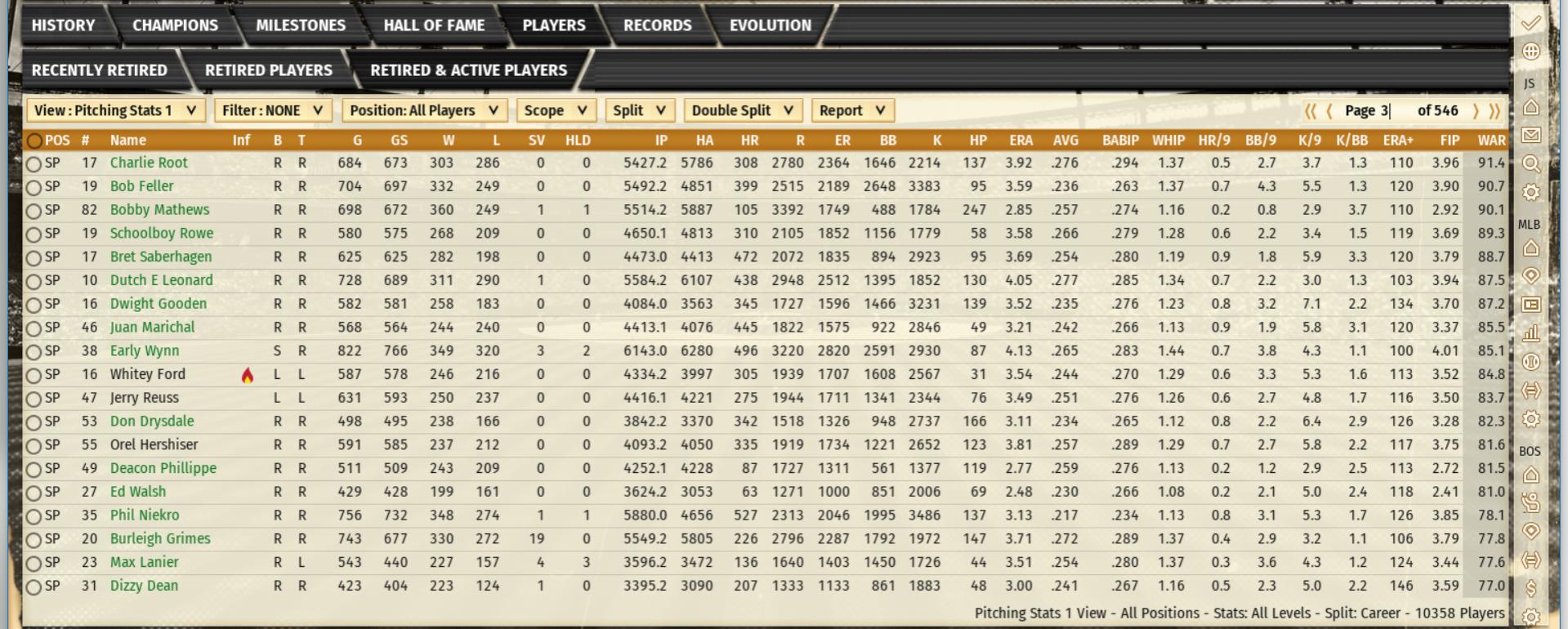Open Juan Marichal's player link
This screenshot has height=629, width=1568.
(153, 328)
